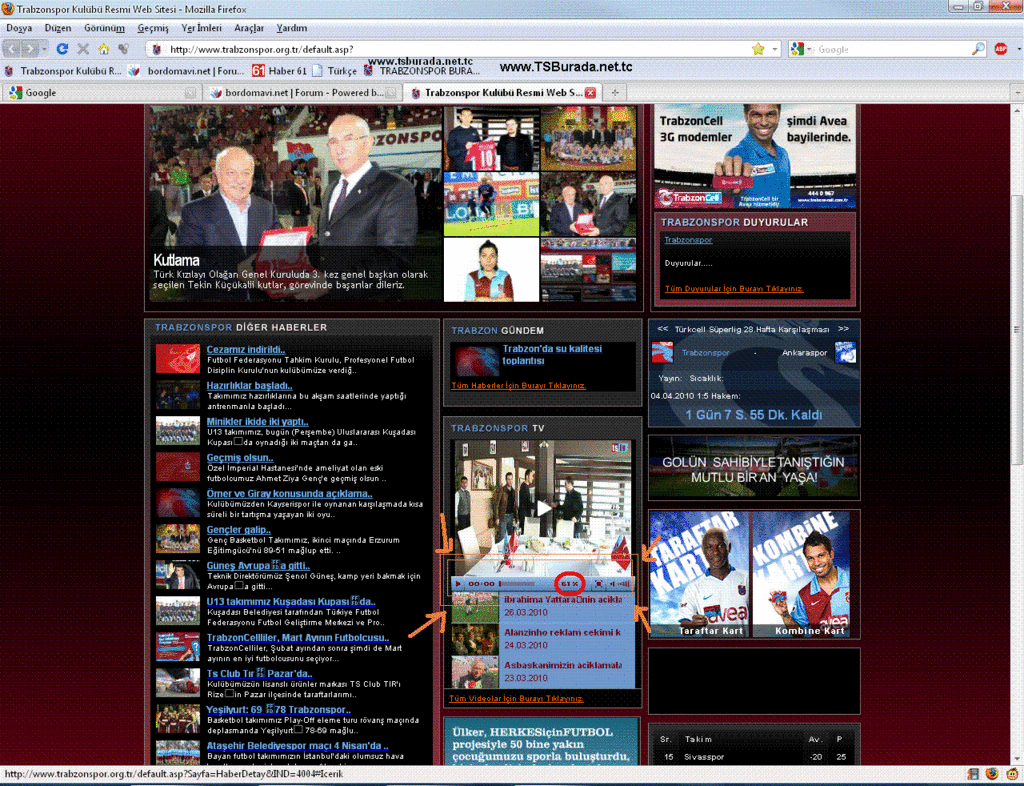Image resolution: width=1024 pixels, height=786 pixels.
Task: Switch to the Google tab
Action: [101, 93]
